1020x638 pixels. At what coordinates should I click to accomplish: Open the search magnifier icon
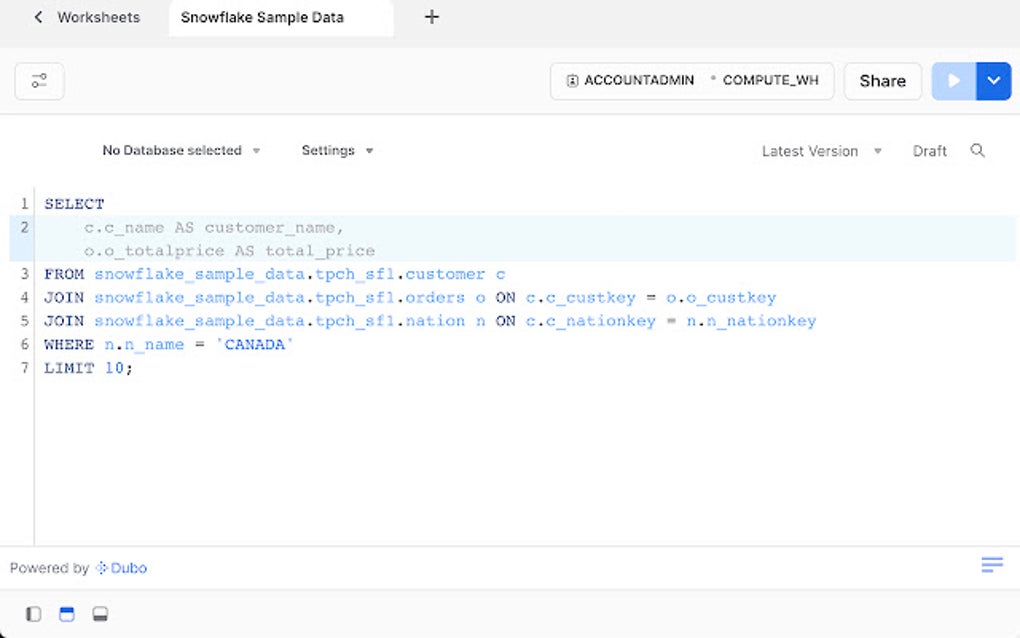(978, 151)
